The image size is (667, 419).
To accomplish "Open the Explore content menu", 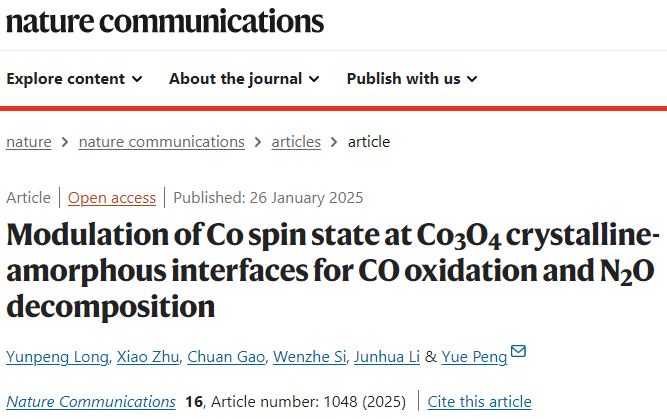I will [74, 79].
